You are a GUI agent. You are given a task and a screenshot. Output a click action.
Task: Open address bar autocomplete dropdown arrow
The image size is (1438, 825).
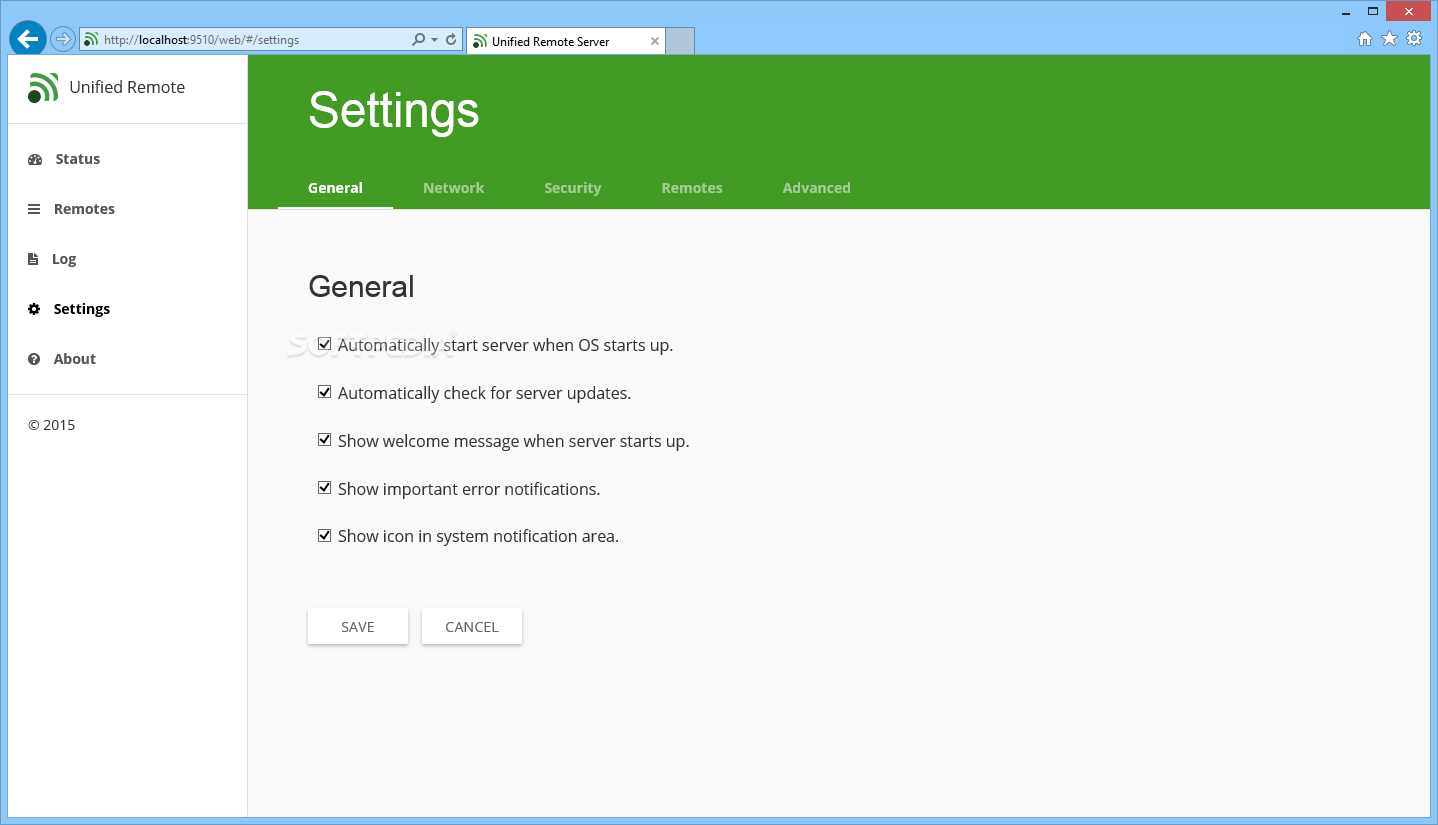434,40
